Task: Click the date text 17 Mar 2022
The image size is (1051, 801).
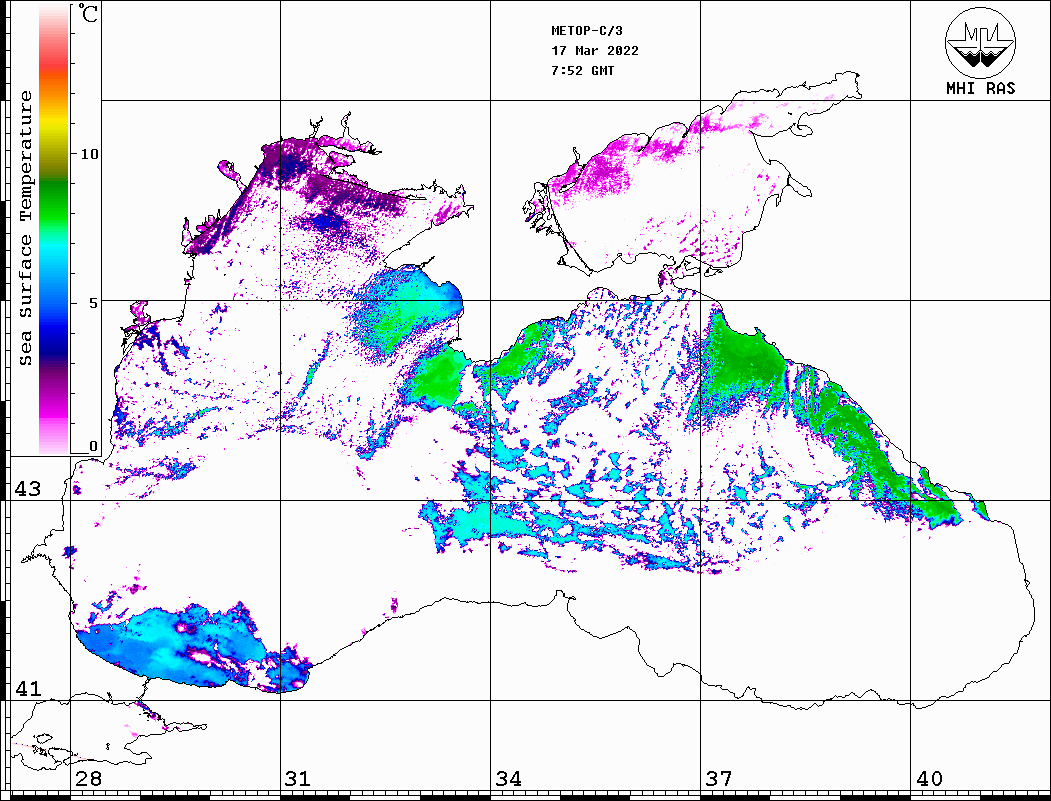Action: coord(595,51)
